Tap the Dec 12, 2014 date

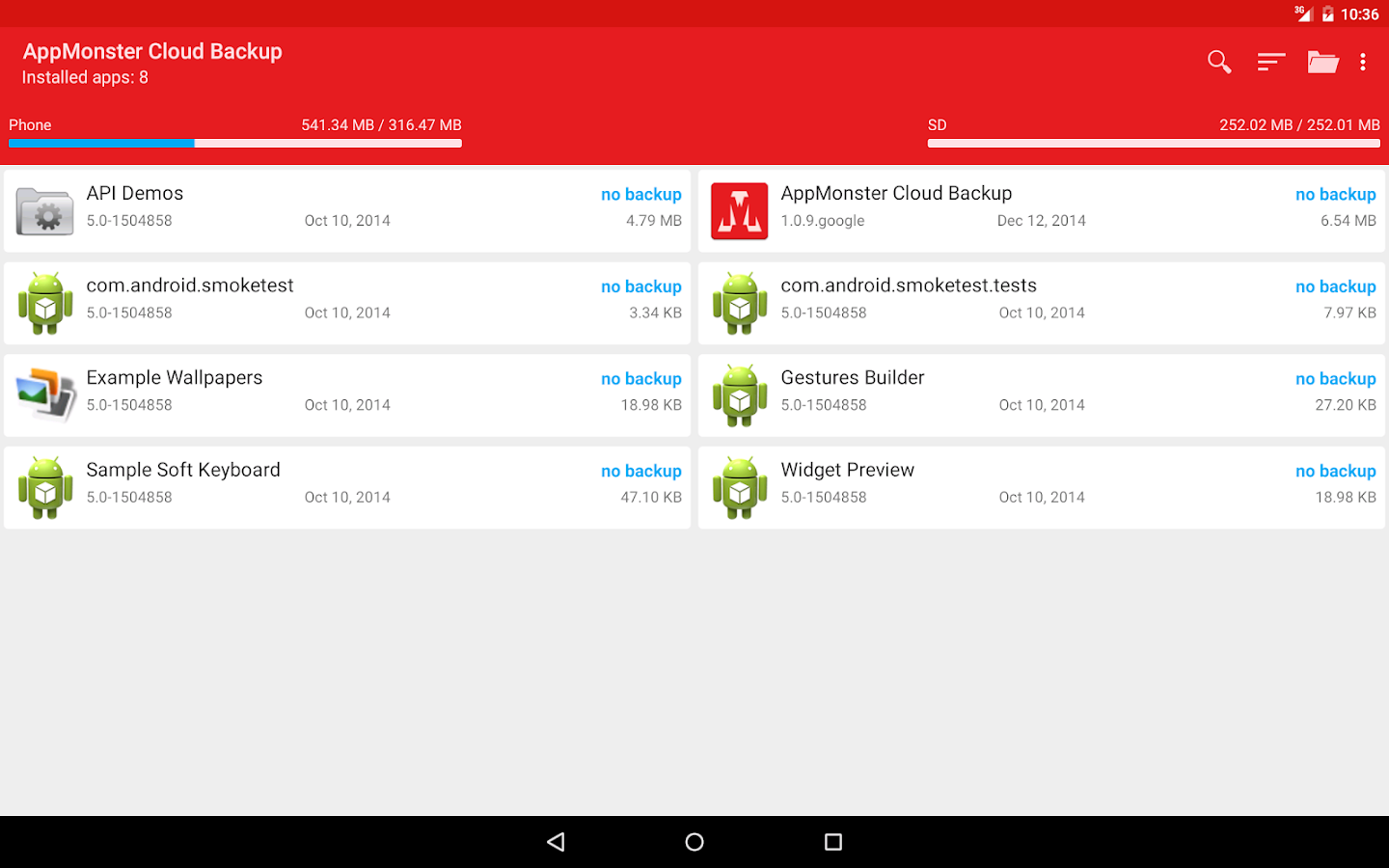click(1042, 221)
